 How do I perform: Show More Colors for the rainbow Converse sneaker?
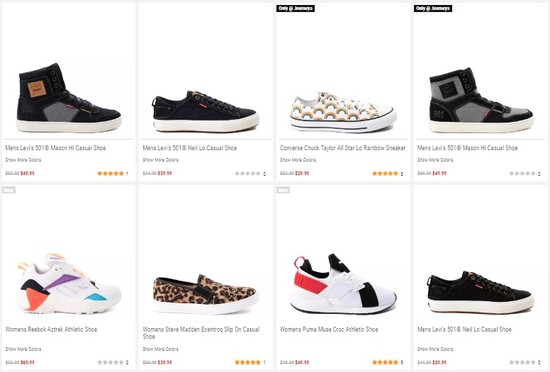click(x=298, y=160)
